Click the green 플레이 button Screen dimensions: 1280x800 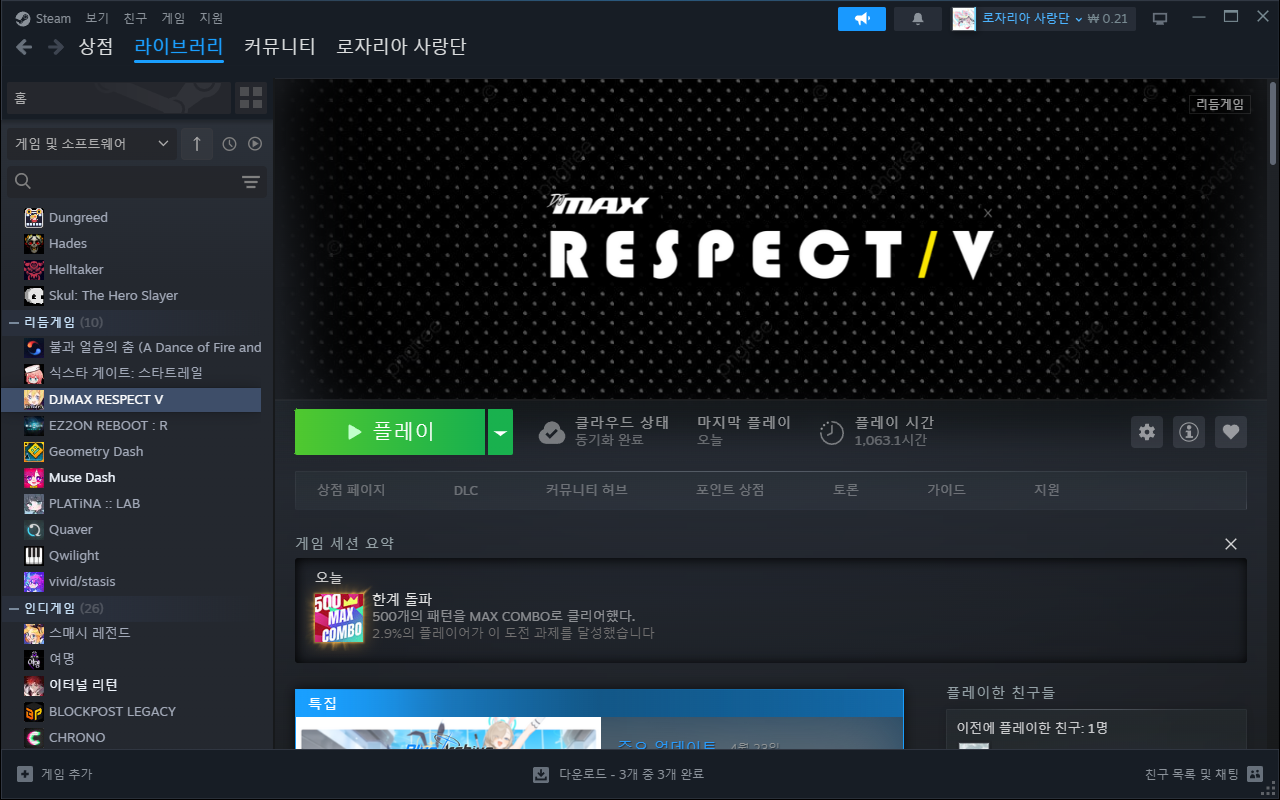[390, 432]
